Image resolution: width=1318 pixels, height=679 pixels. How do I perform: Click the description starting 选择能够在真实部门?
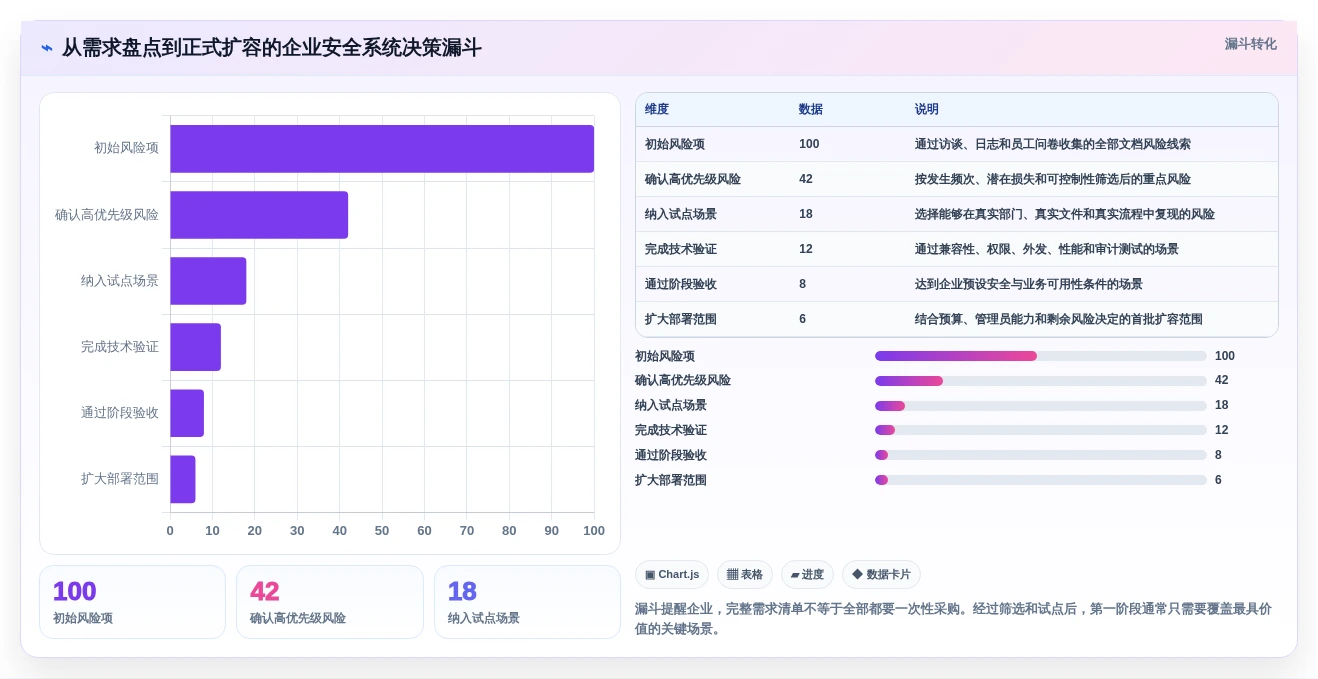tap(1065, 214)
